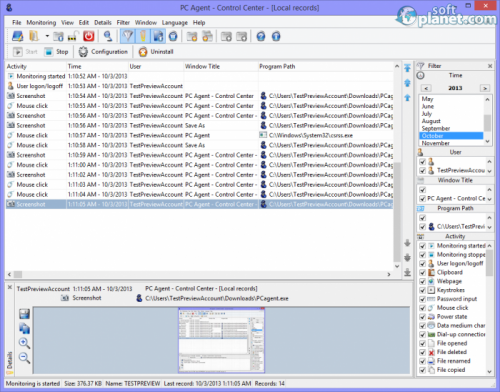Image resolution: width=500 pixels, height=392 pixels.
Task: Zoom out of the screenshot preview
Action: tap(24, 358)
